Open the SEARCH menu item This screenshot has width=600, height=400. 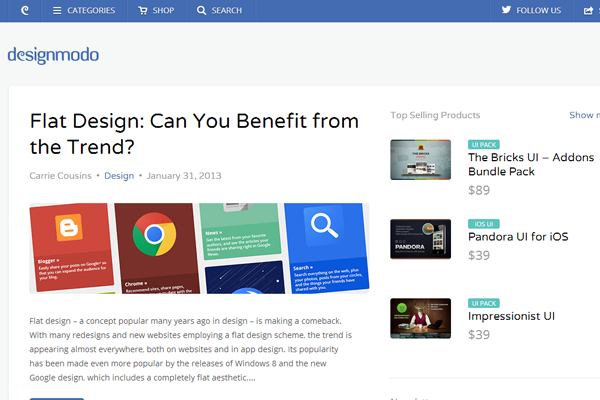(227, 10)
